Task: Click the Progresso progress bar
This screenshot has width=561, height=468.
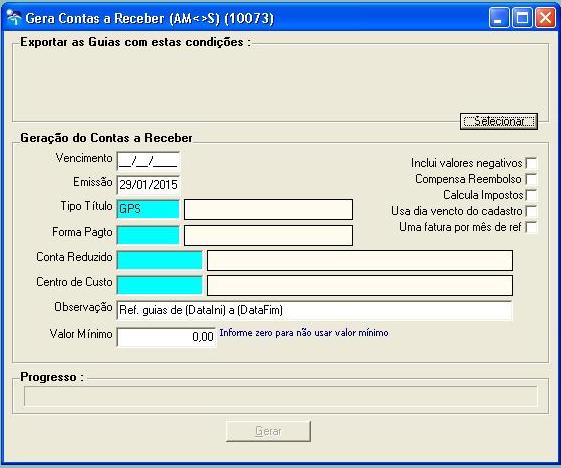Action: tap(280, 396)
